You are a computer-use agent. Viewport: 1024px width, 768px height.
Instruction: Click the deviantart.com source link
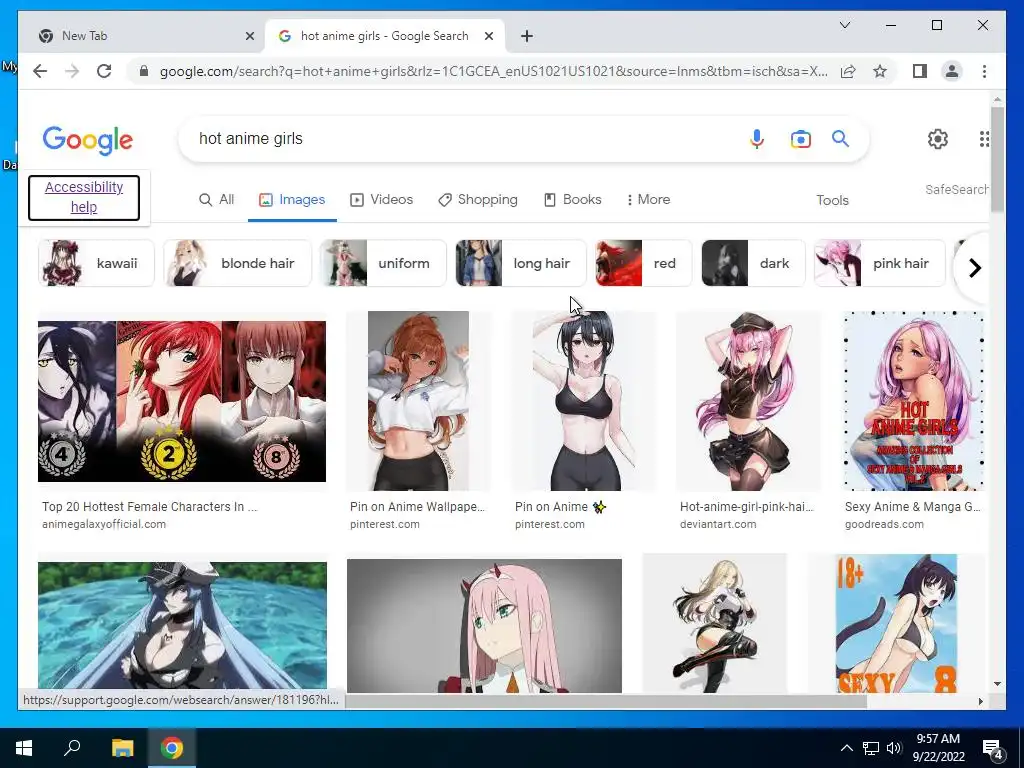[x=718, y=524]
